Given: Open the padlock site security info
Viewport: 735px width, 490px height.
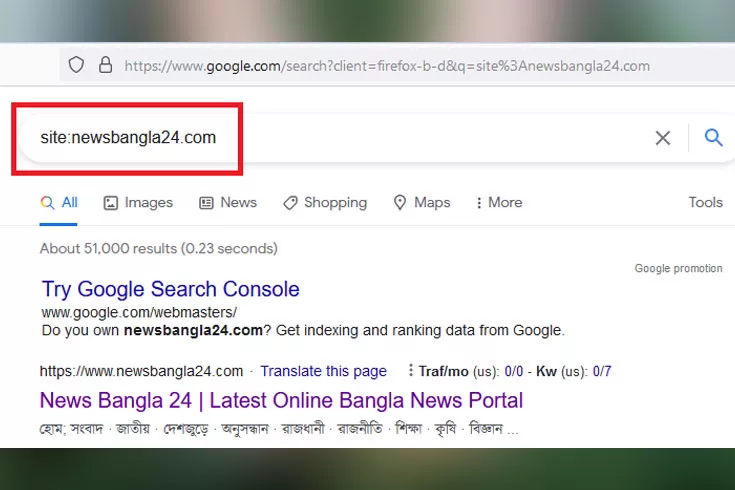Looking at the screenshot, I should pos(105,65).
